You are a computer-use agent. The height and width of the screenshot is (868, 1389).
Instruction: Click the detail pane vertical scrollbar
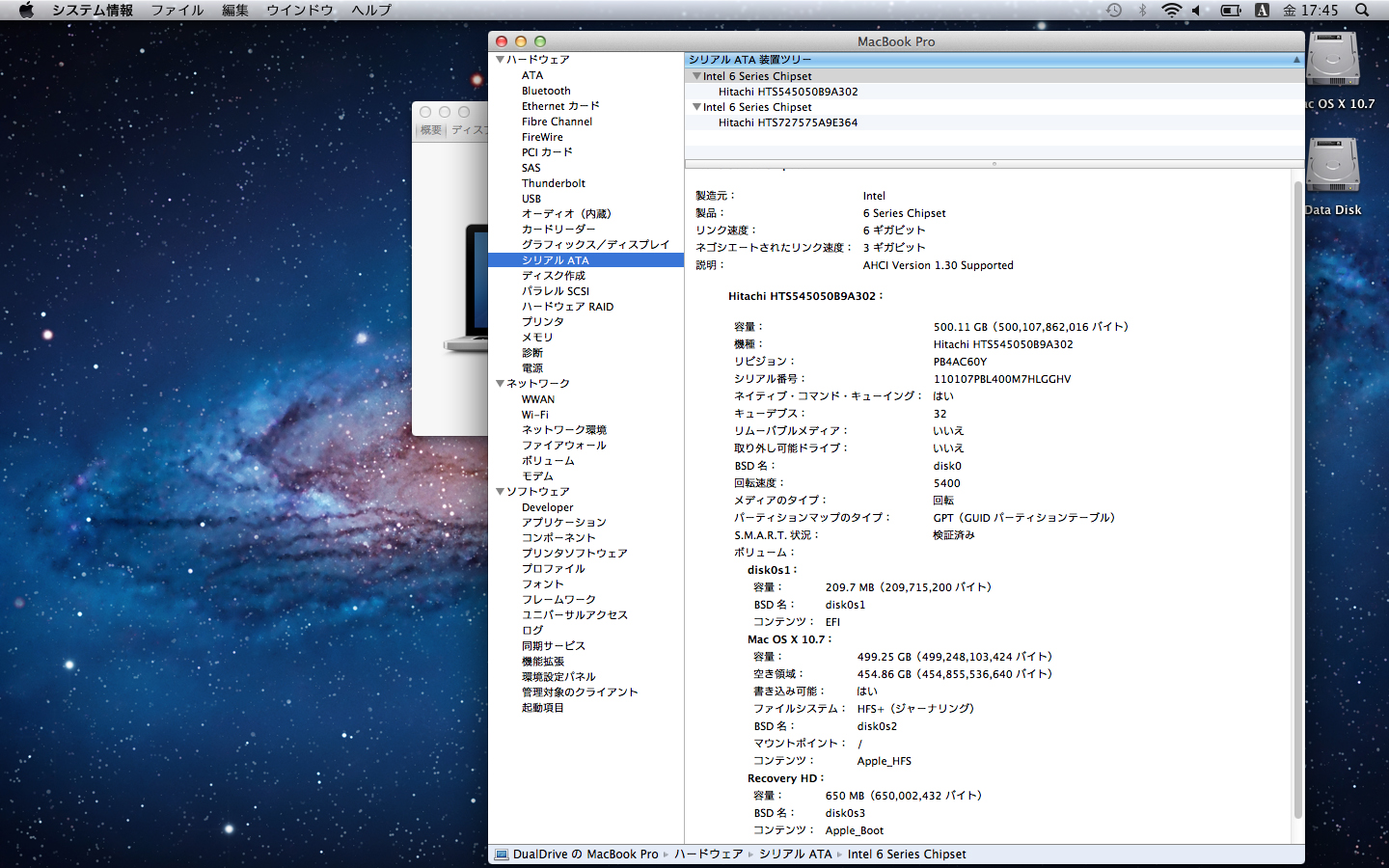(1297, 502)
